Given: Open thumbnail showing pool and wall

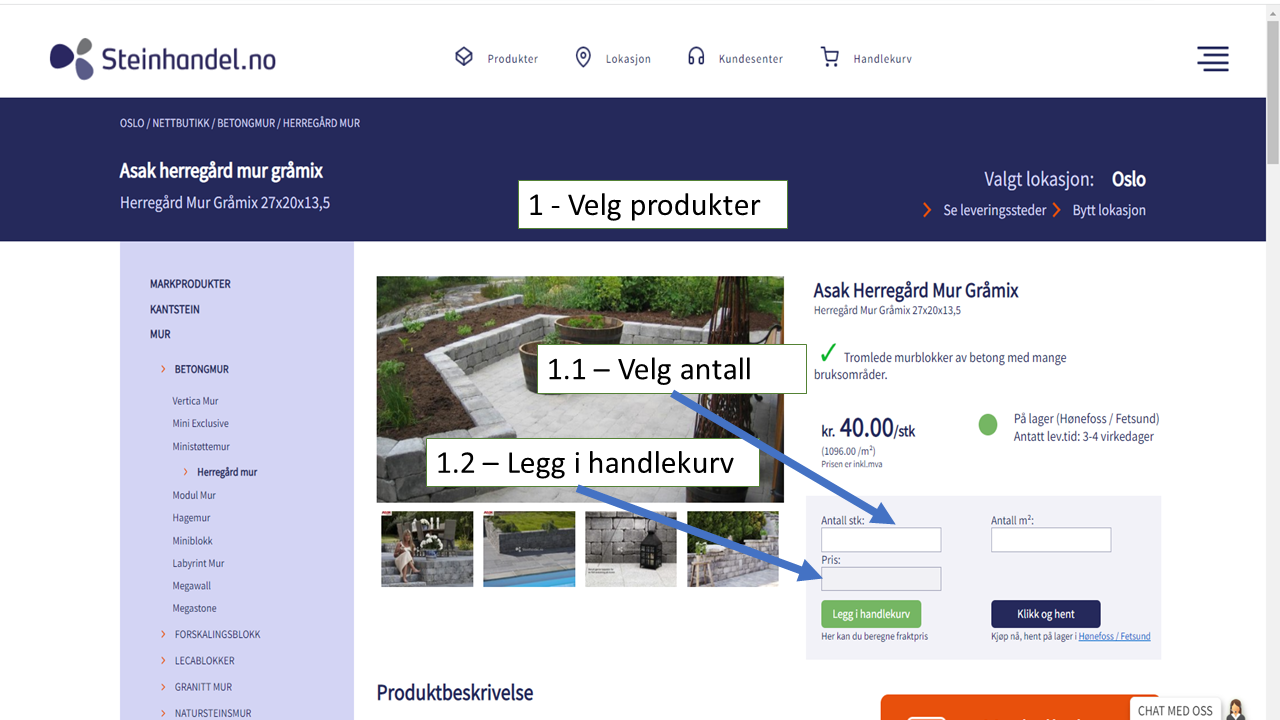Looking at the screenshot, I should (x=529, y=549).
